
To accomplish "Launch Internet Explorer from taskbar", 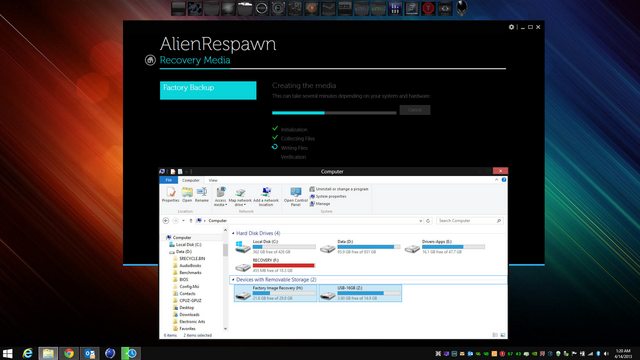I will click(x=27, y=353).
